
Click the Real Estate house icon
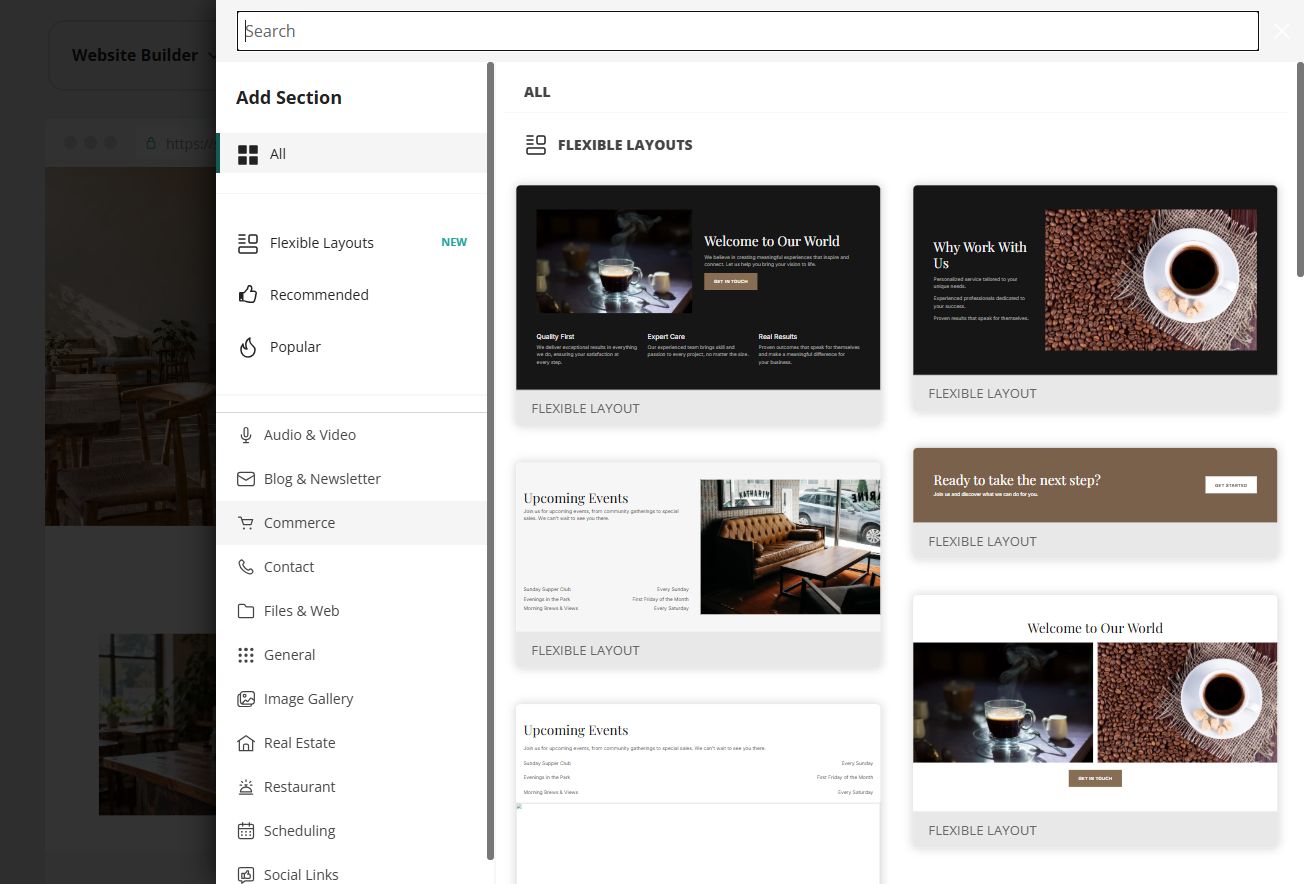tap(245, 743)
